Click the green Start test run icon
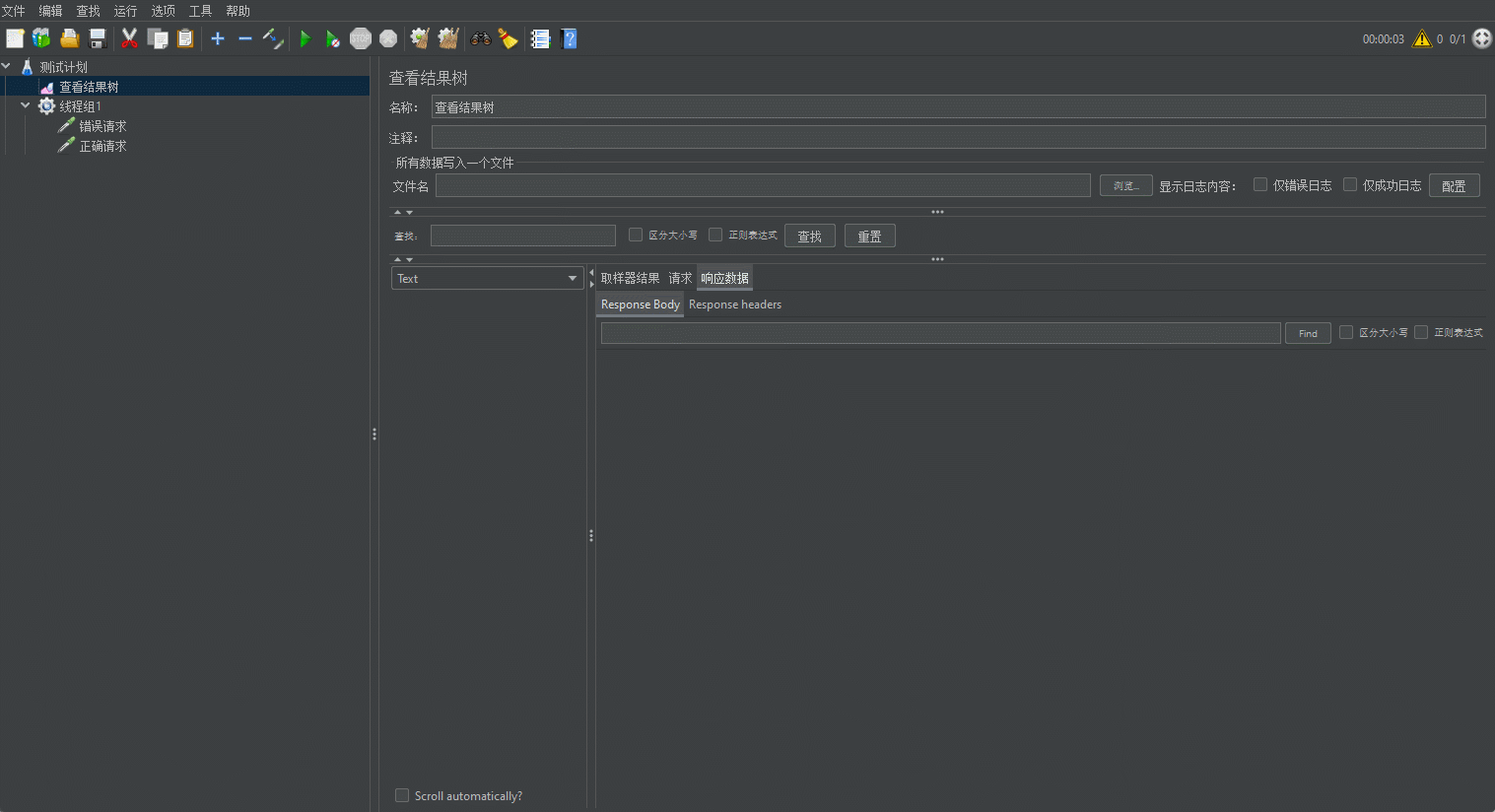This screenshot has height=812, width=1495. [306, 38]
